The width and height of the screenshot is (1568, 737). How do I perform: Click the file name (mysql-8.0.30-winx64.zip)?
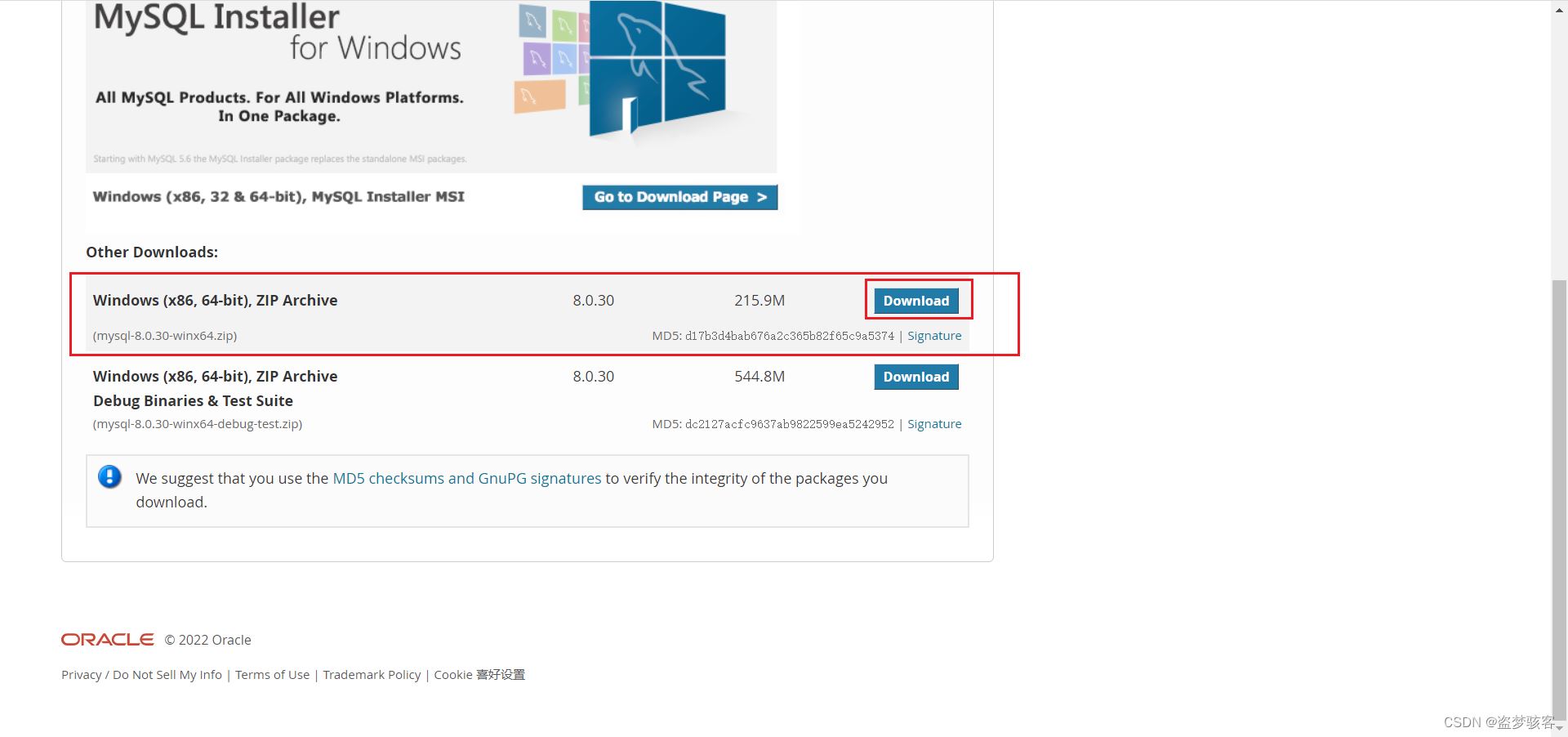[165, 336]
